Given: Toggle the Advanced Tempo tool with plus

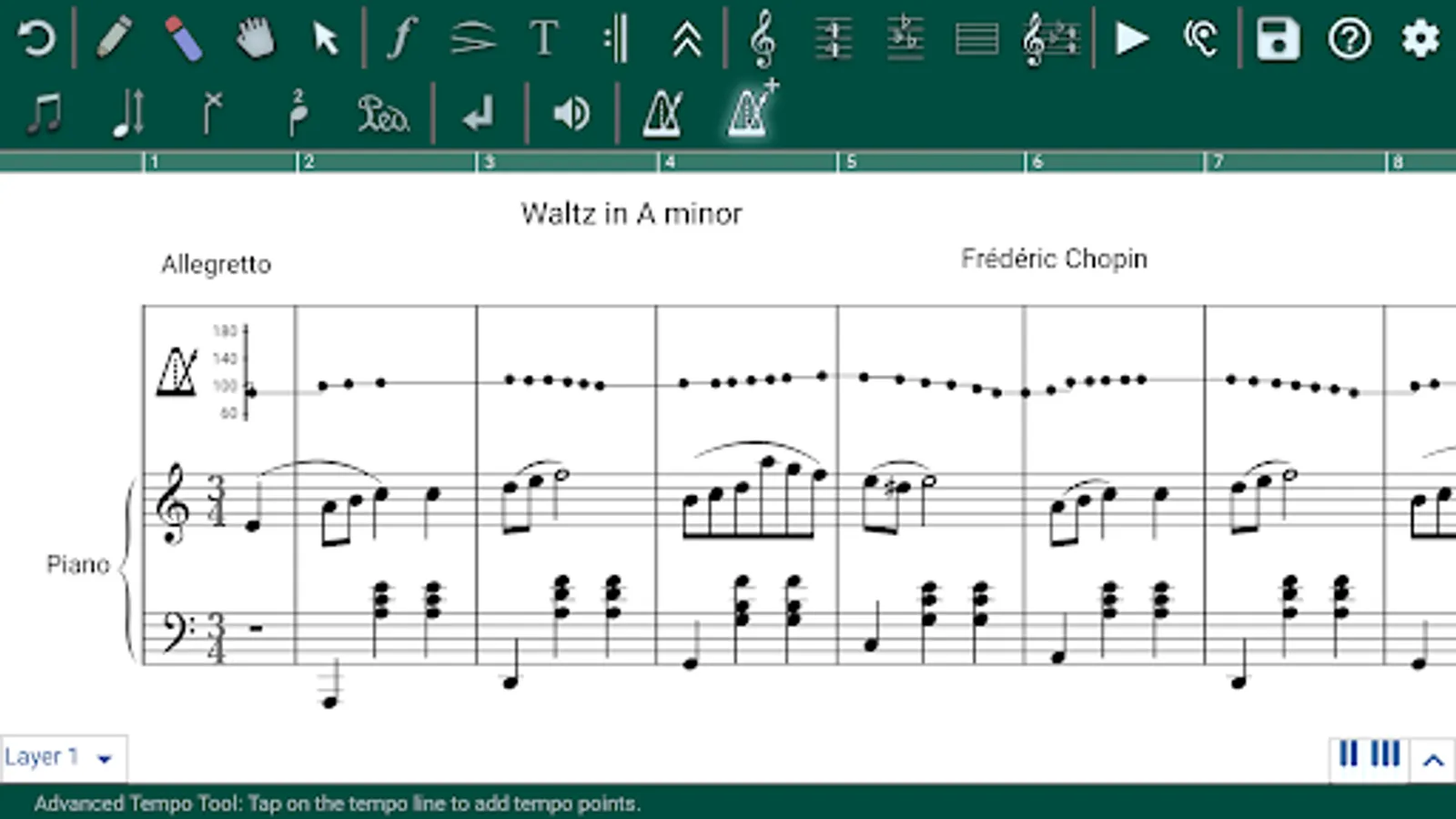Looking at the screenshot, I should pos(752,109).
